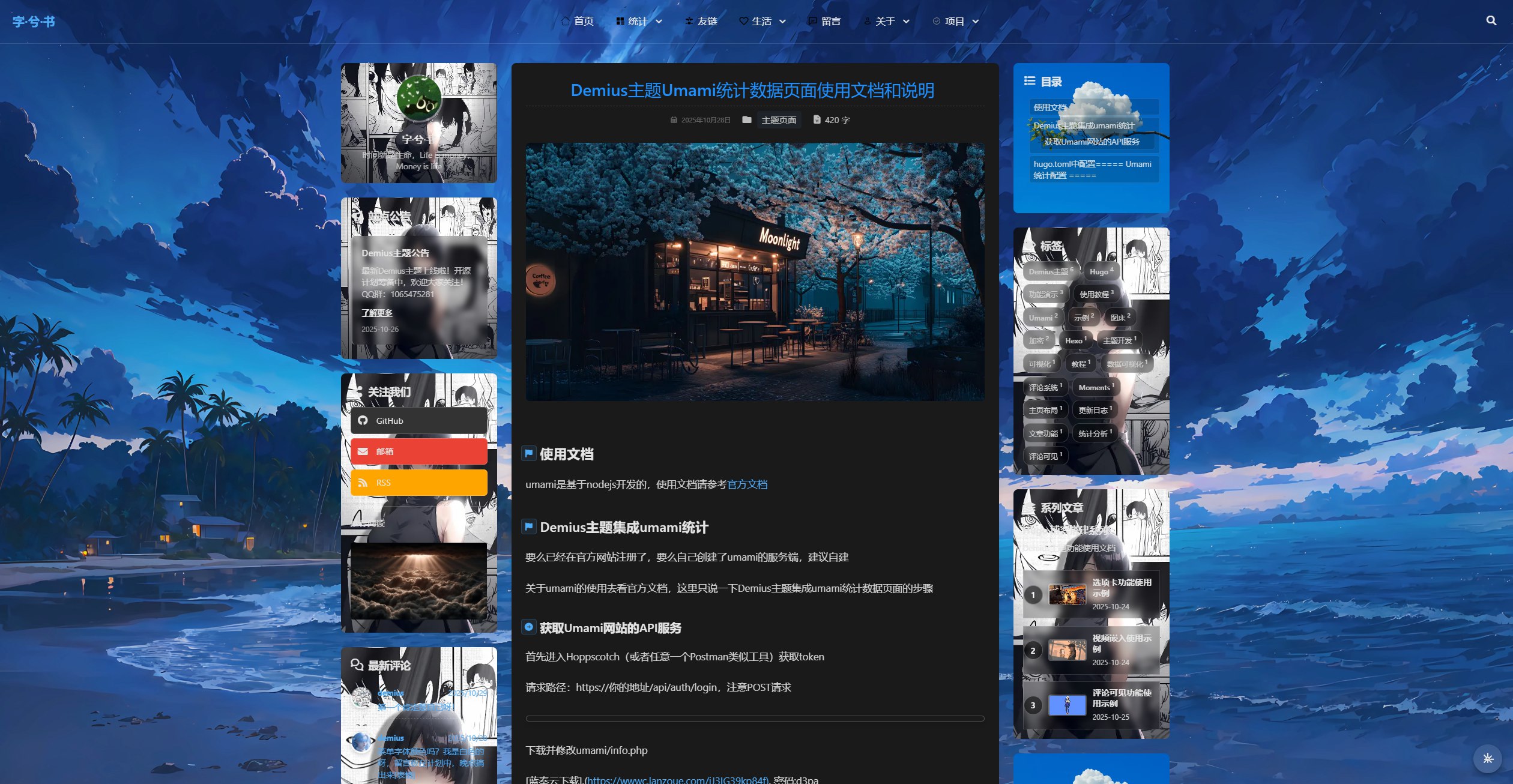
Task: Click the folder icon beside 主题页面 category
Action: [x=746, y=120]
